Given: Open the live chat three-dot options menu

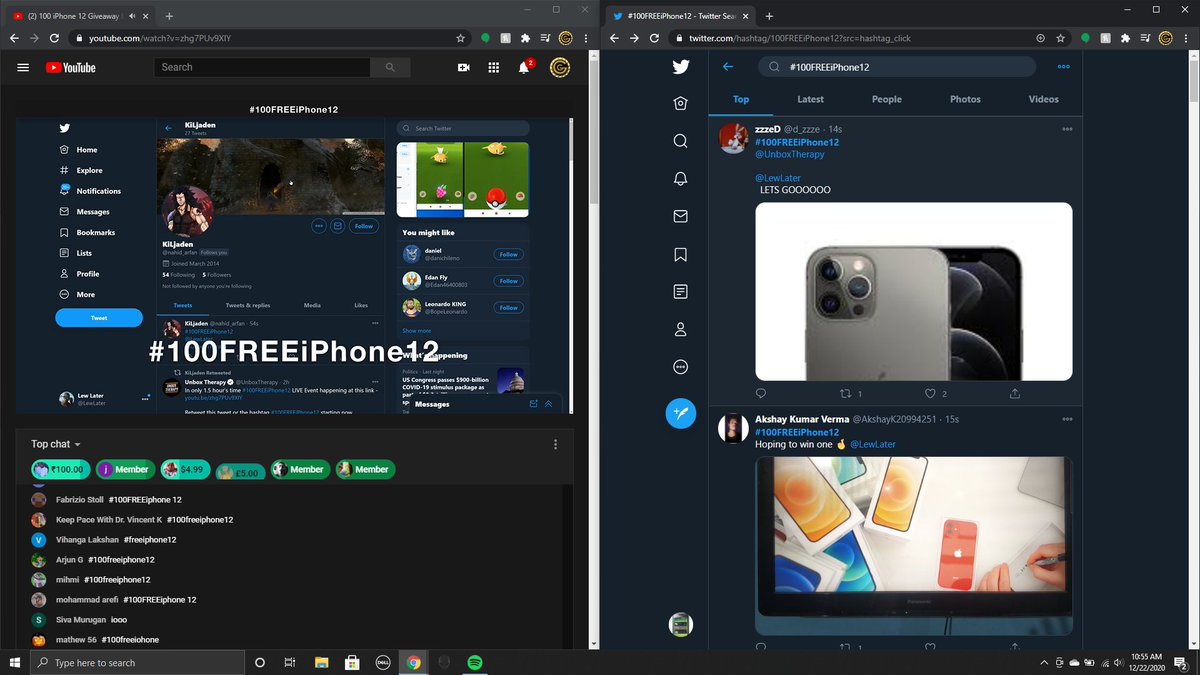Looking at the screenshot, I should (x=556, y=444).
